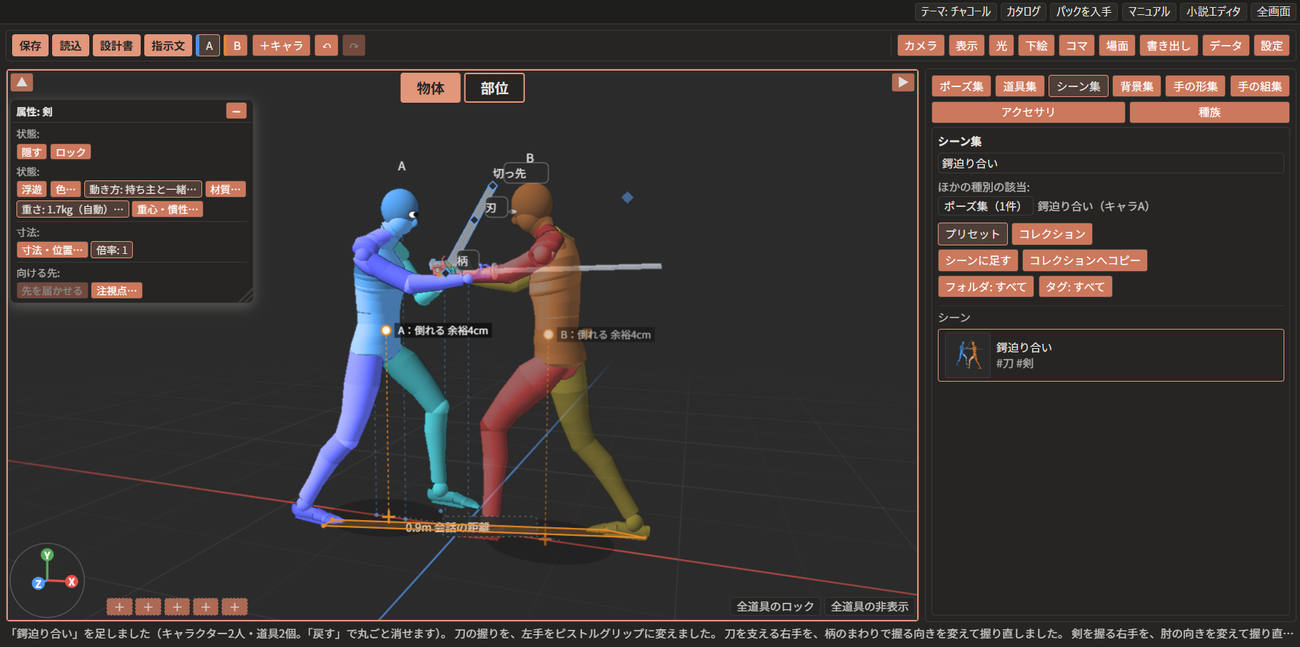The height and width of the screenshot is (647, 1300).
Task: Click the 保存 save button
Action: coord(30,46)
